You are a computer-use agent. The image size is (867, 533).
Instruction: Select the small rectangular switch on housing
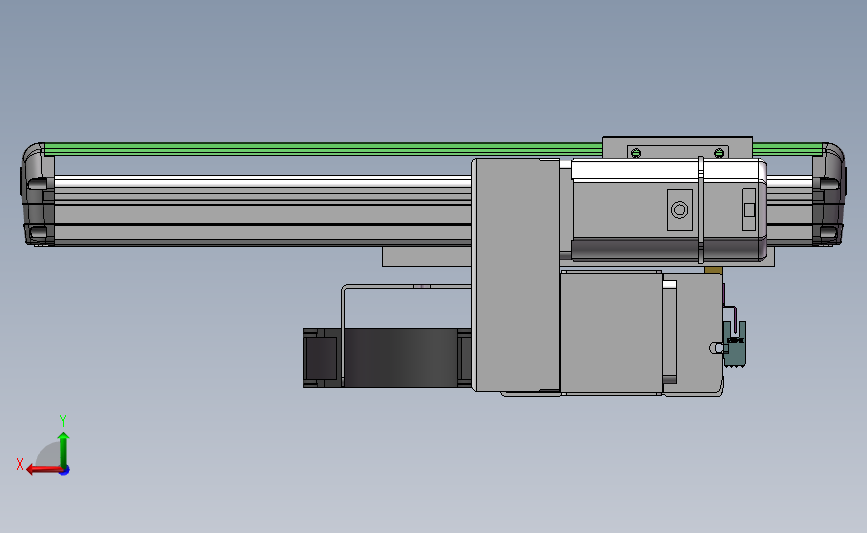[749, 210]
